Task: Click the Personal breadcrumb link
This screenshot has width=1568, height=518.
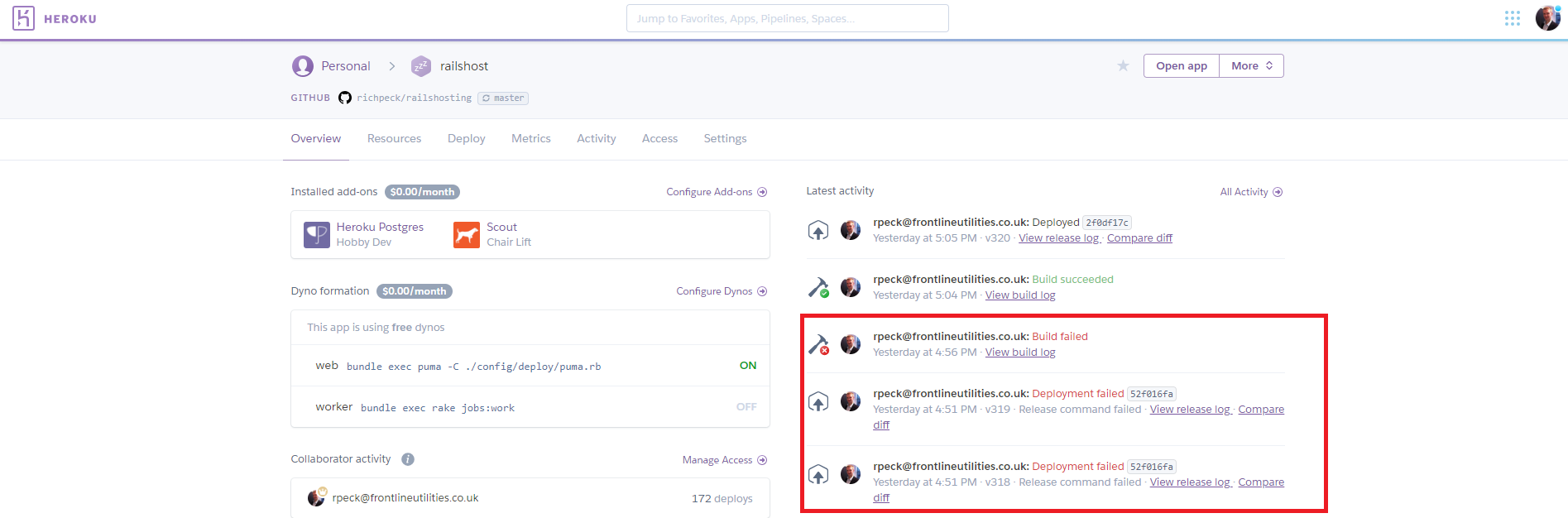Action: coord(346,66)
